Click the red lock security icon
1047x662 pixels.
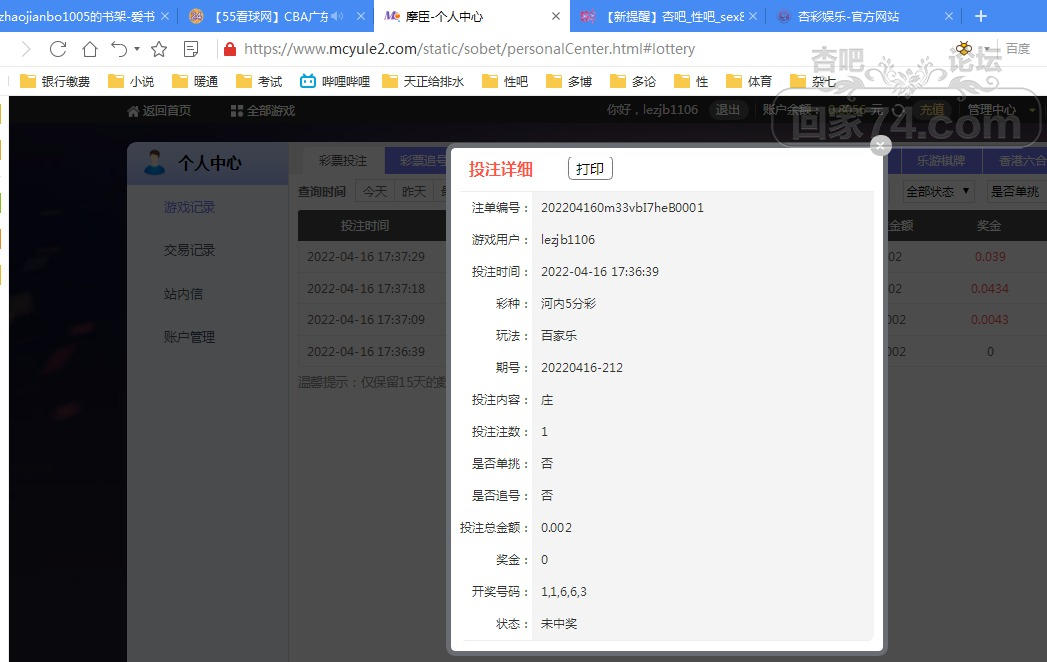tap(230, 49)
